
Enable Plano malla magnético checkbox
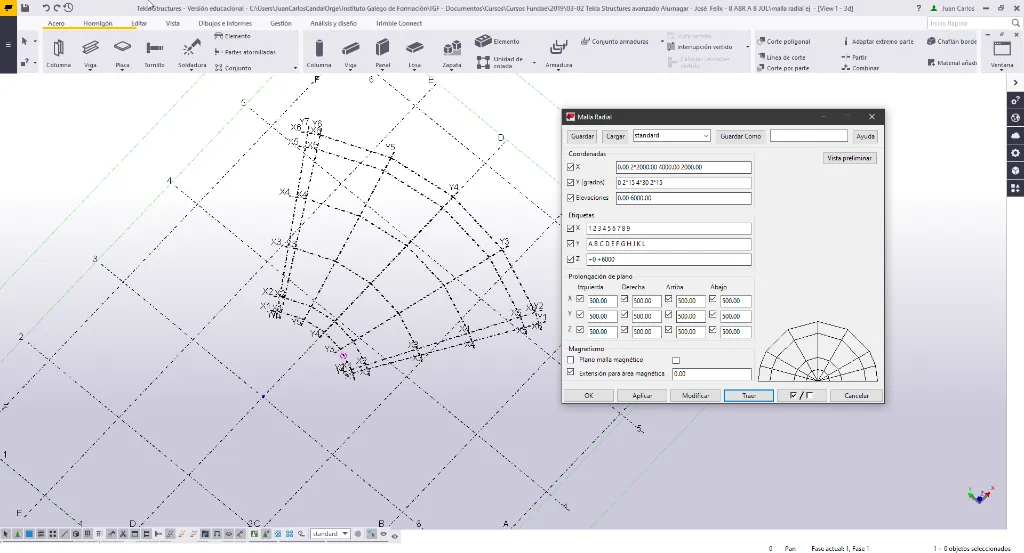coord(571,360)
